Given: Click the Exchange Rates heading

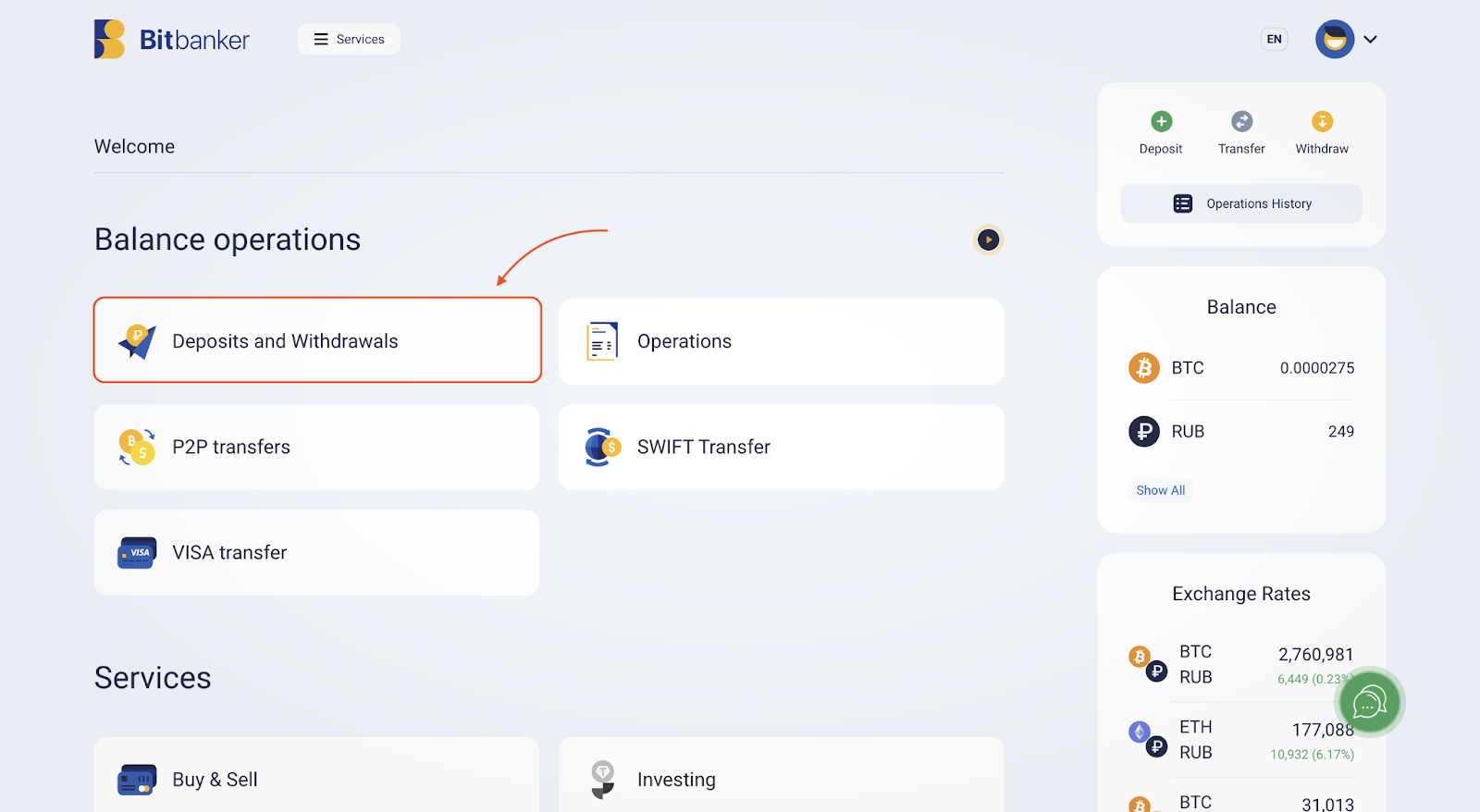Looking at the screenshot, I should 1241,594.
